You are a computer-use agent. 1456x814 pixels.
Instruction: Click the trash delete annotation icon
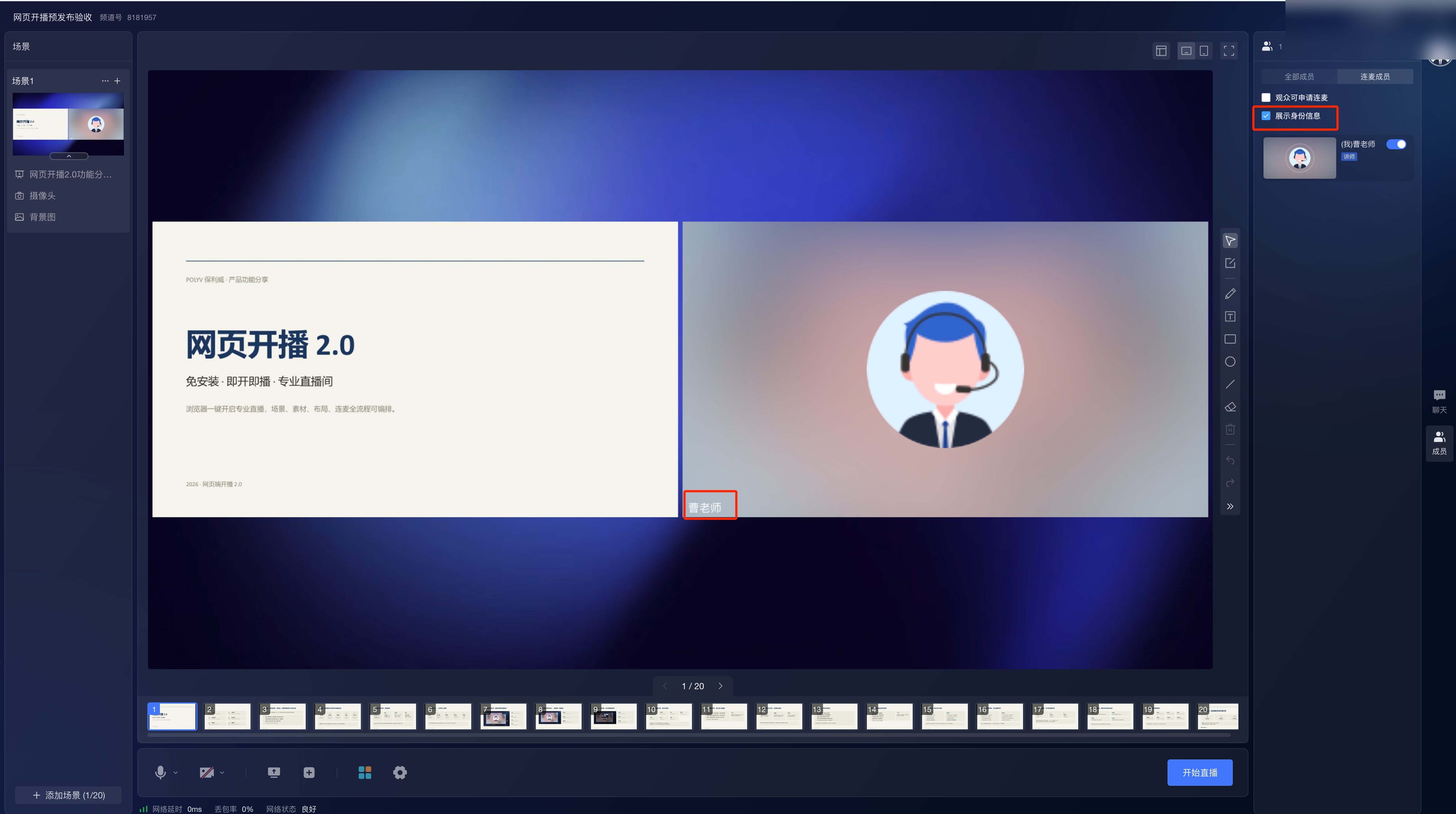1230,430
